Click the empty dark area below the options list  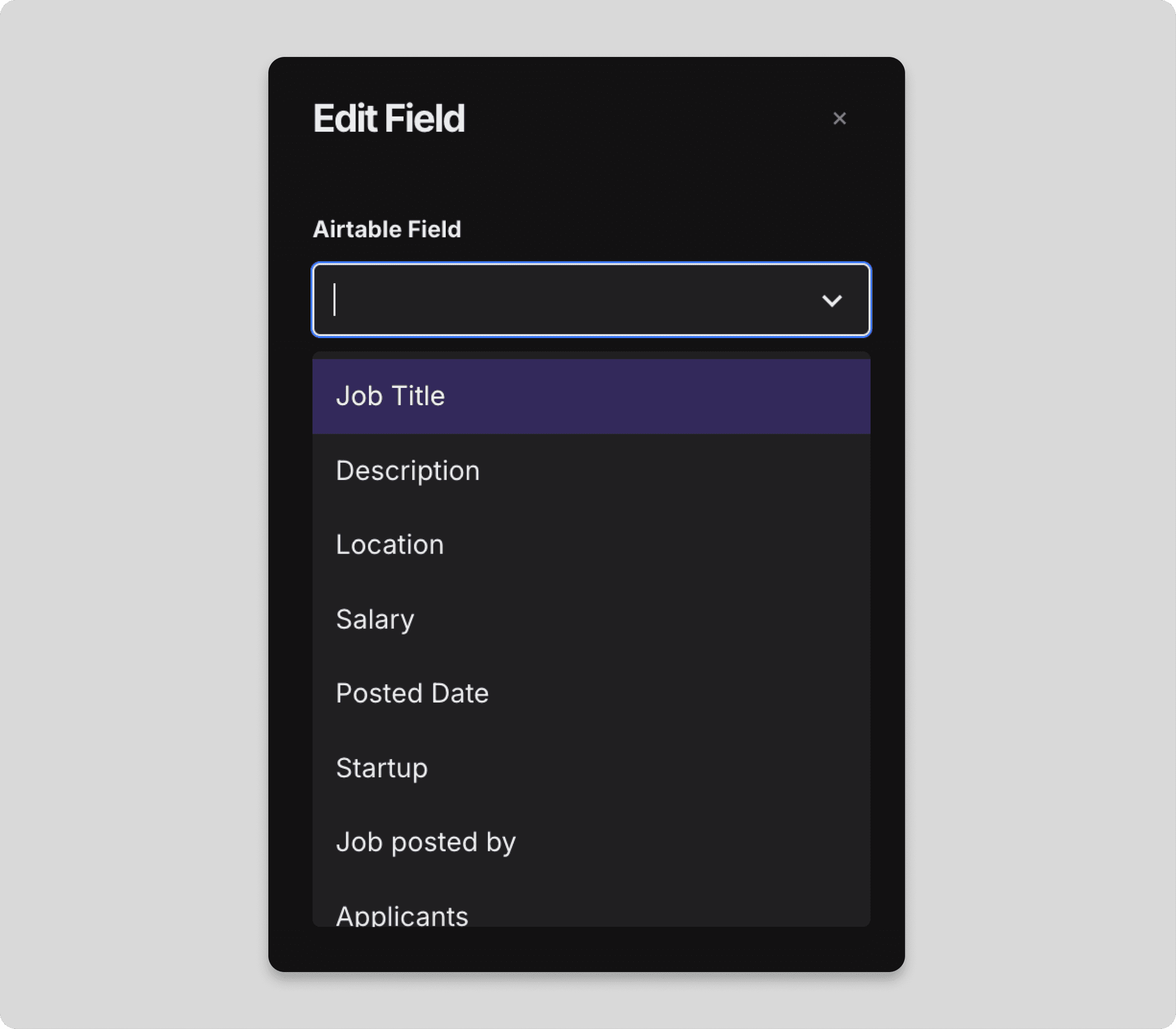click(586, 949)
